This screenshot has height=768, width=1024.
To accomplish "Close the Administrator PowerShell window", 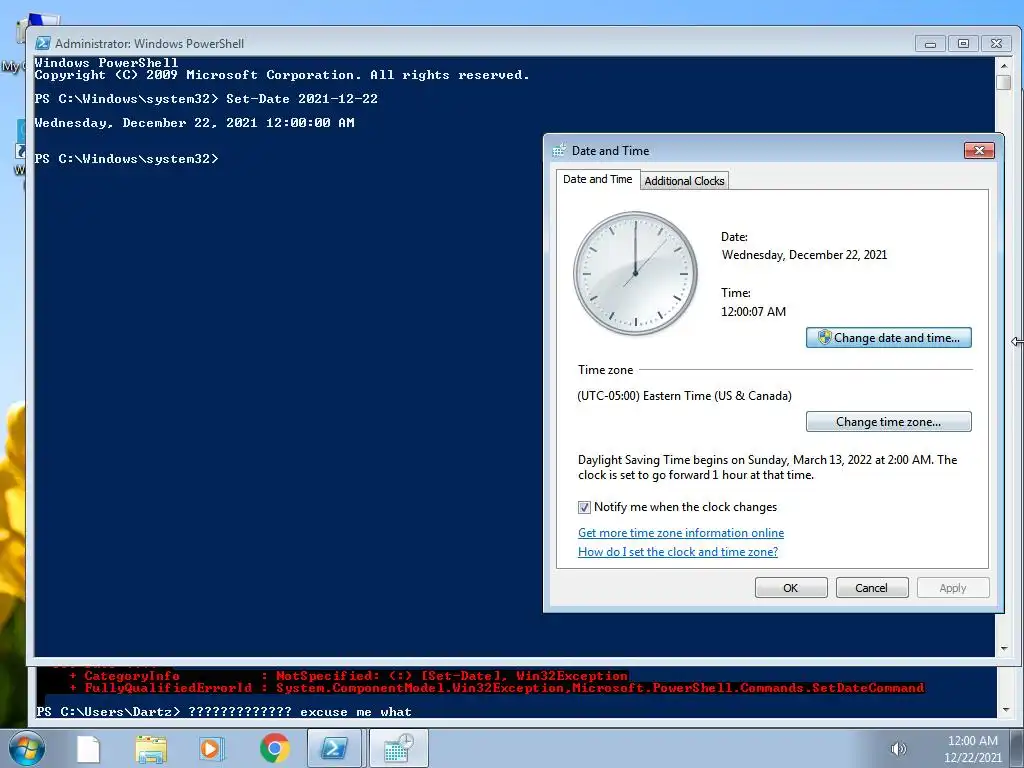I will pyautogui.click(x=996, y=44).
